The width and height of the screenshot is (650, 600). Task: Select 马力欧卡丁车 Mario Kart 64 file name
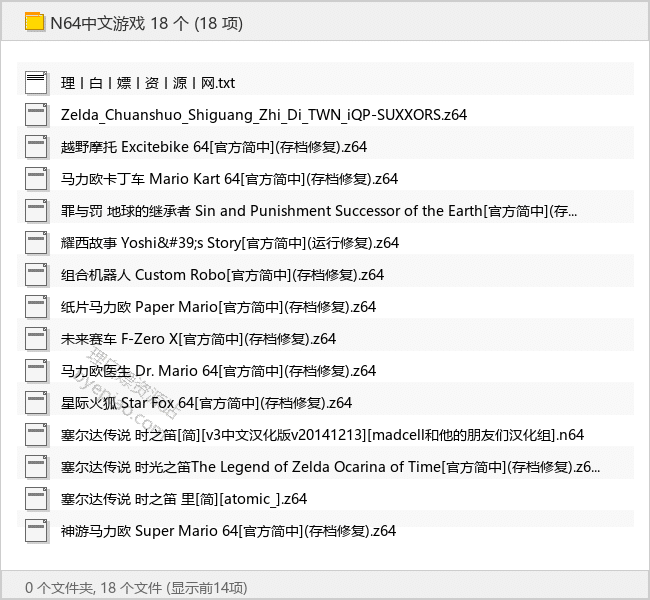click(229, 179)
